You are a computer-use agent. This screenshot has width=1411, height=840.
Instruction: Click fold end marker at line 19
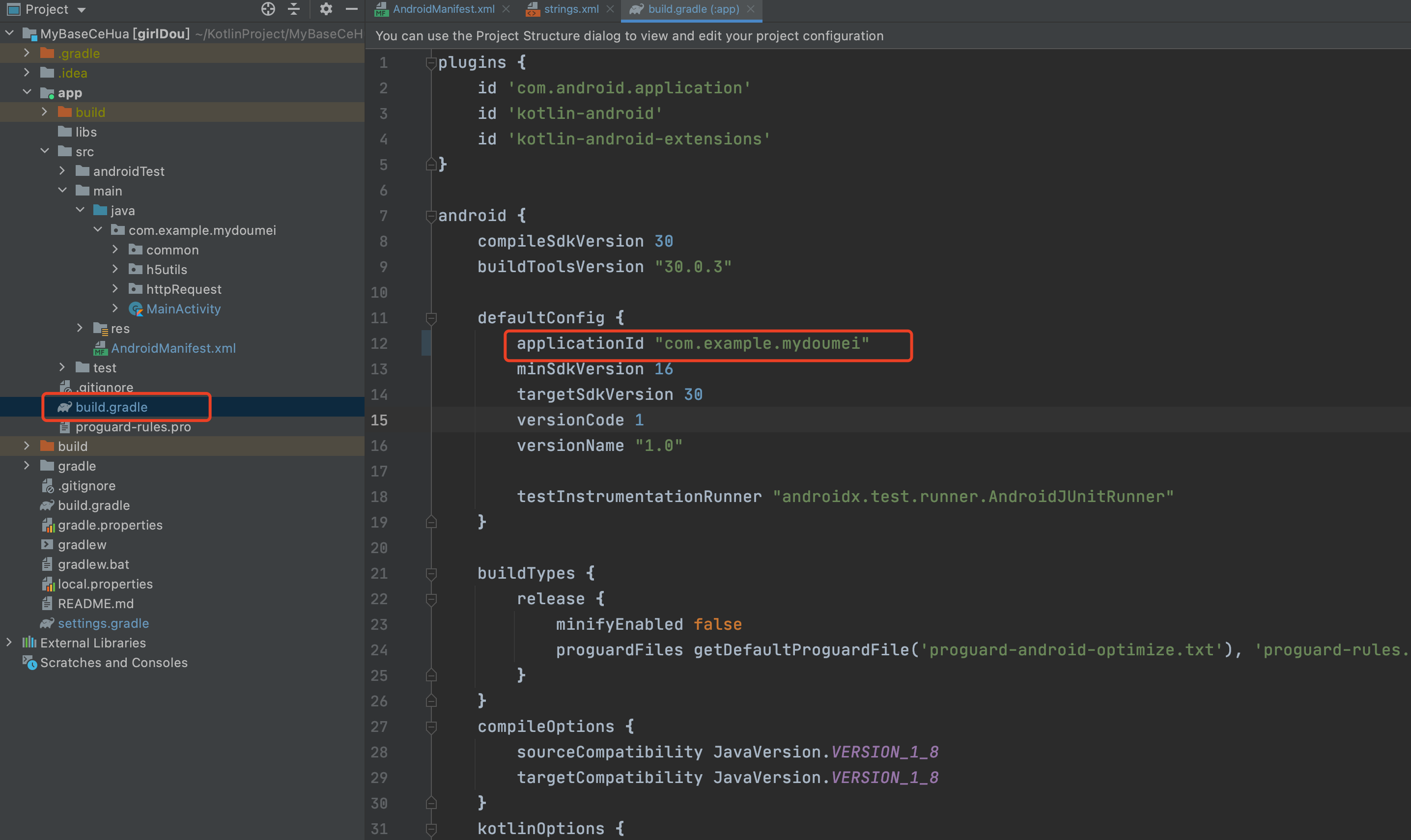point(431,522)
